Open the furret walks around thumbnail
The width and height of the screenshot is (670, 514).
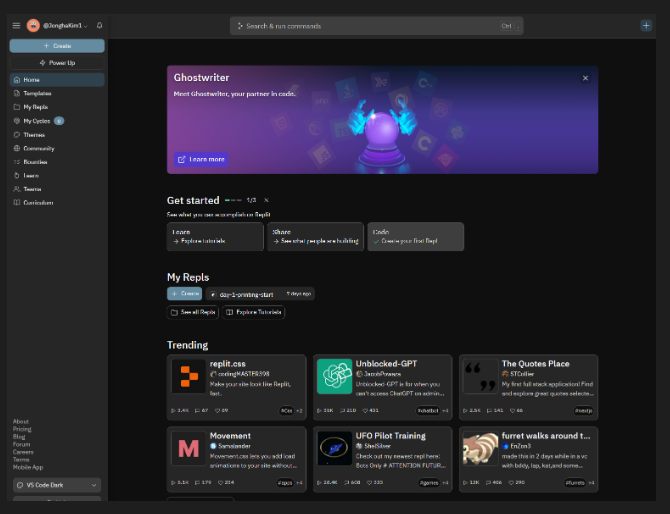click(x=481, y=448)
